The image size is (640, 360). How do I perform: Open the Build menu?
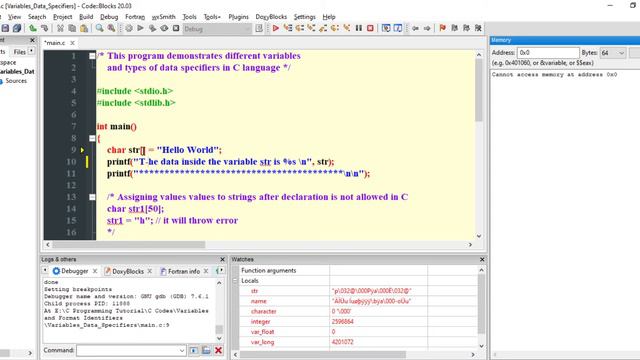[x=86, y=17]
